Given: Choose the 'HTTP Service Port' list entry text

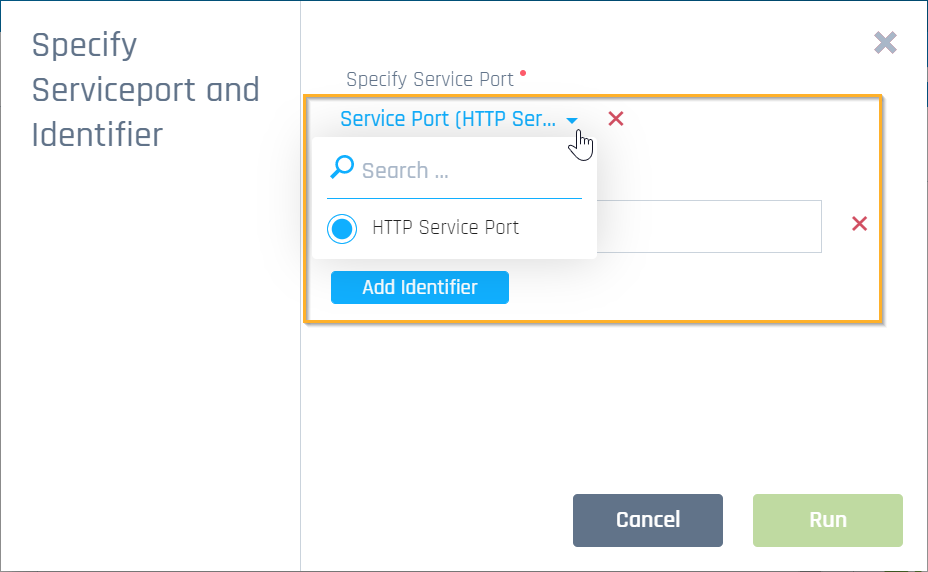Looking at the screenshot, I should tap(445, 227).
